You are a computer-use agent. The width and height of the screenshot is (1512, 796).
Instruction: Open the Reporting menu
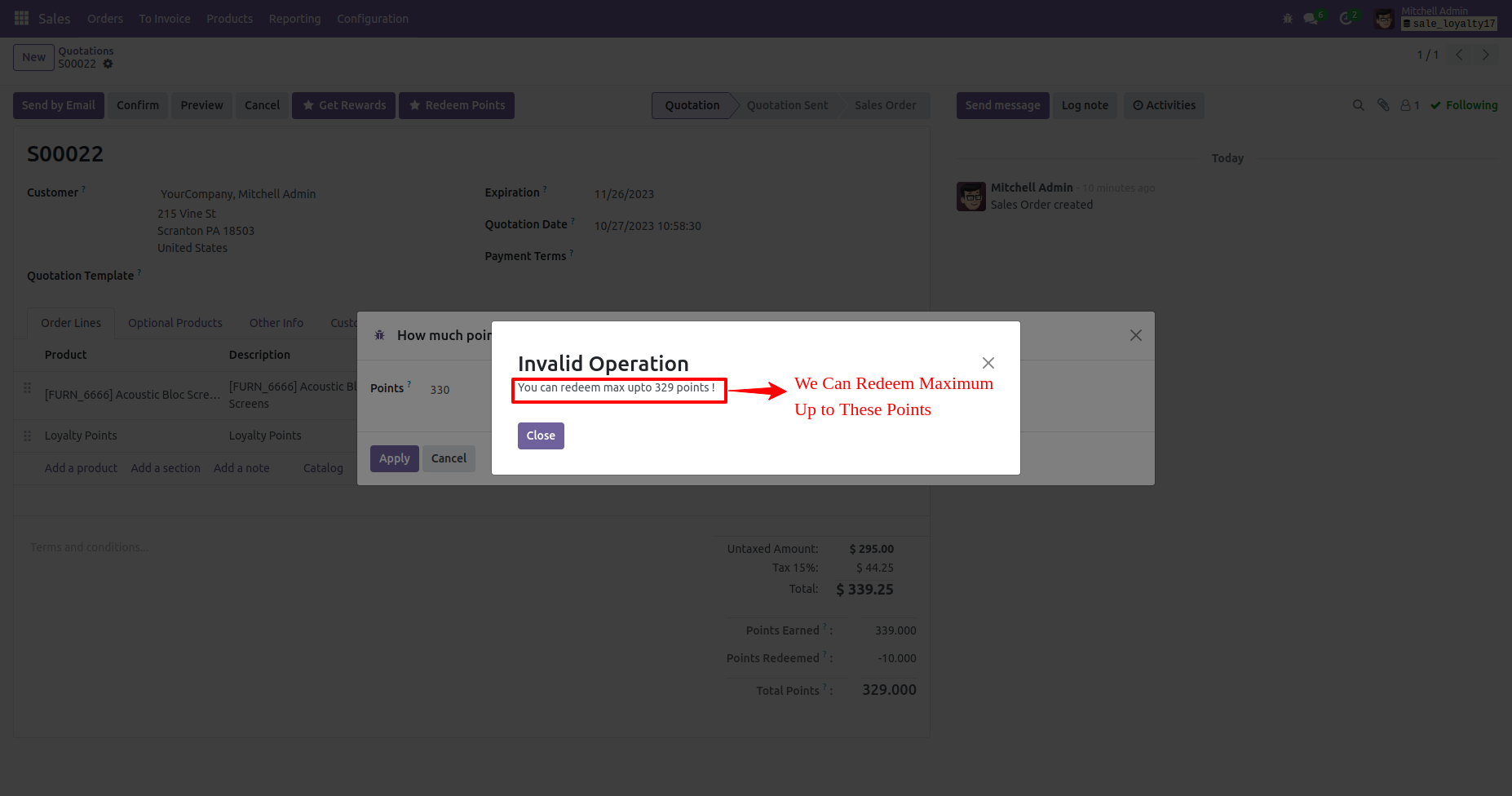(294, 19)
